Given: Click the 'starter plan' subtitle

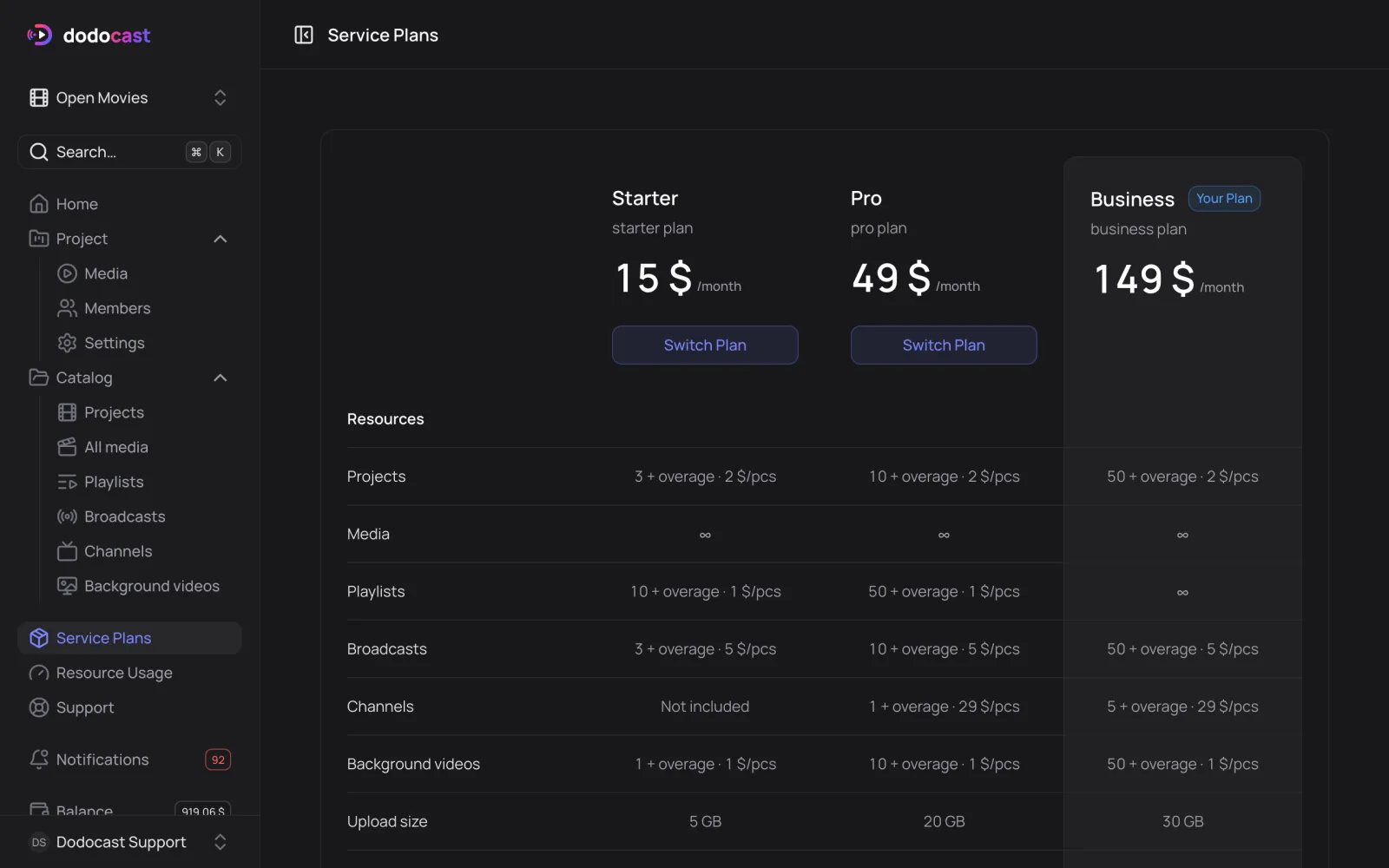Looking at the screenshot, I should click(652, 228).
